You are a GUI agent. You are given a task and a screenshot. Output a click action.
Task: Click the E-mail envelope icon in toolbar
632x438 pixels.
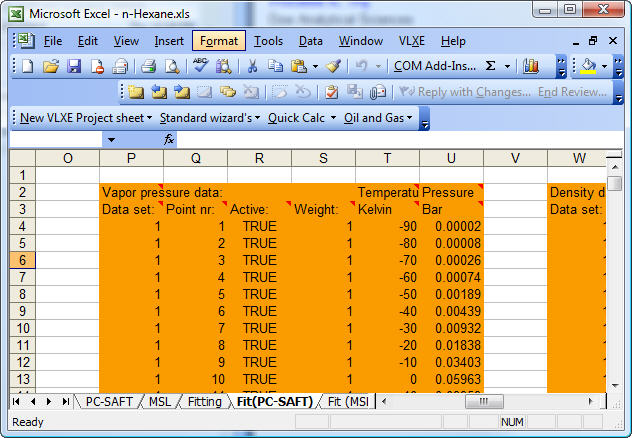[x=120, y=66]
